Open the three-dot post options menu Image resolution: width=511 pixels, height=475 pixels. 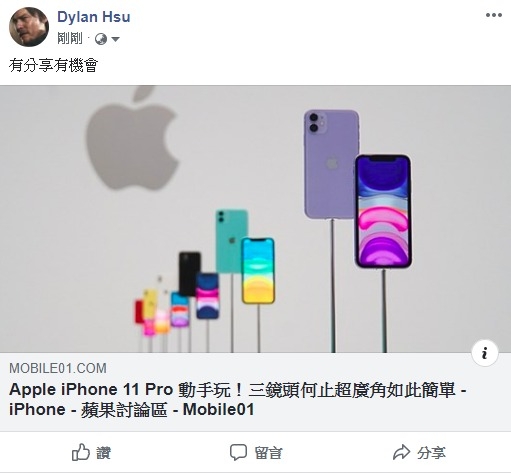coord(493,15)
